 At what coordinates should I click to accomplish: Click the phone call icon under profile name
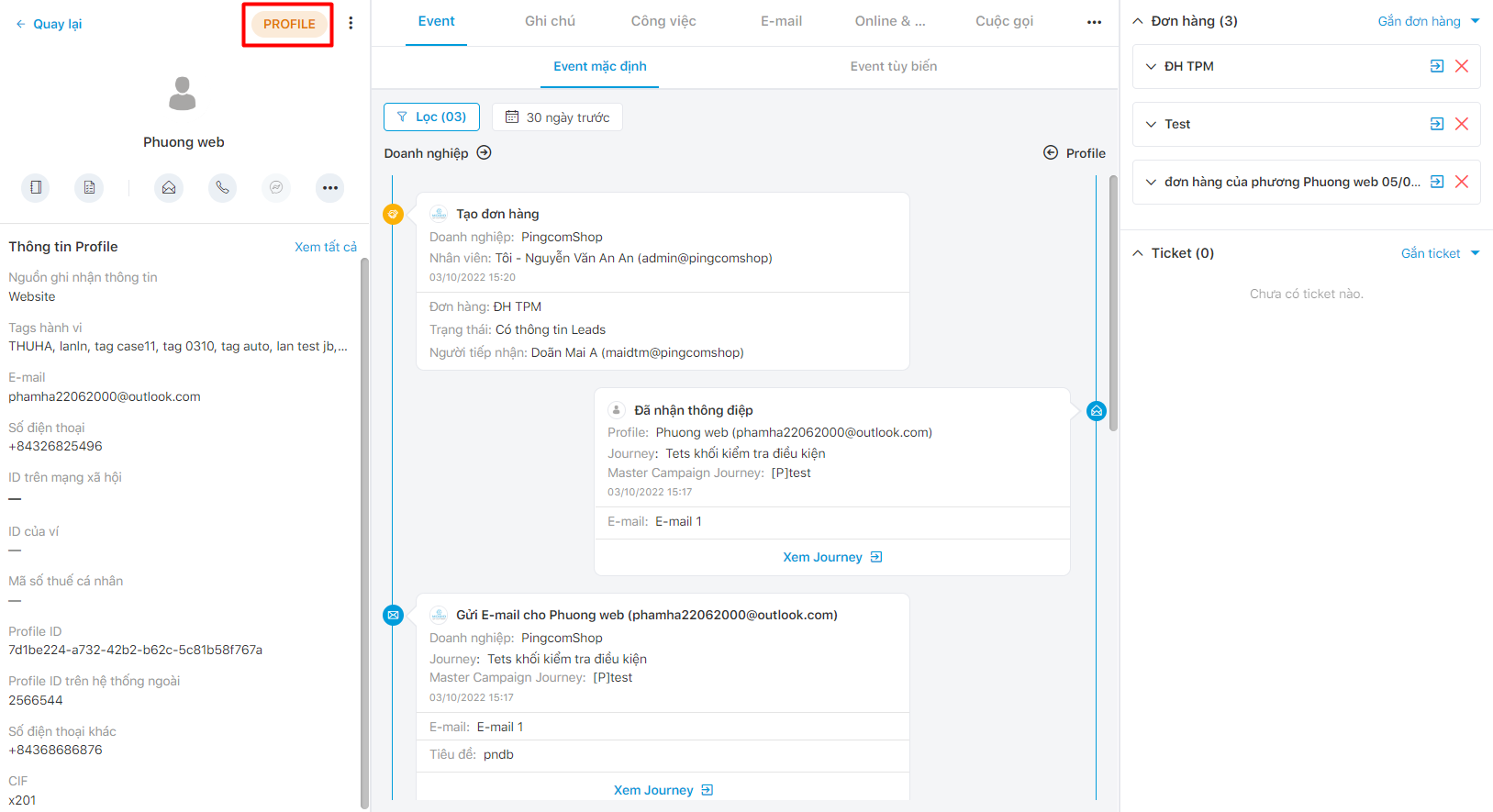(222, 187)
